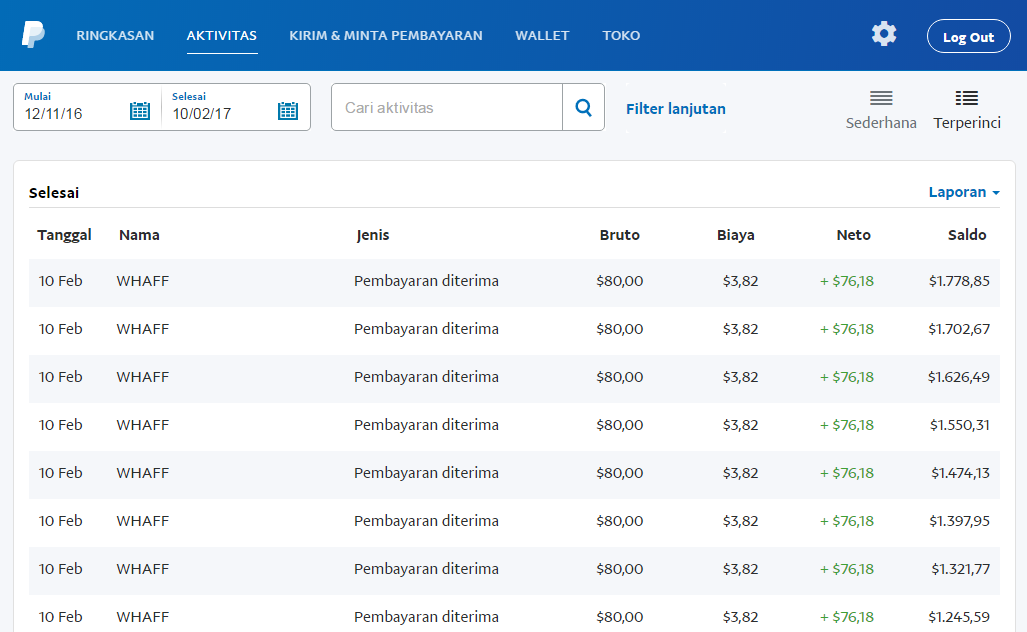Click the search magnifier button
This screenshot has height=632, width=1027.
(x=583, y=107)
